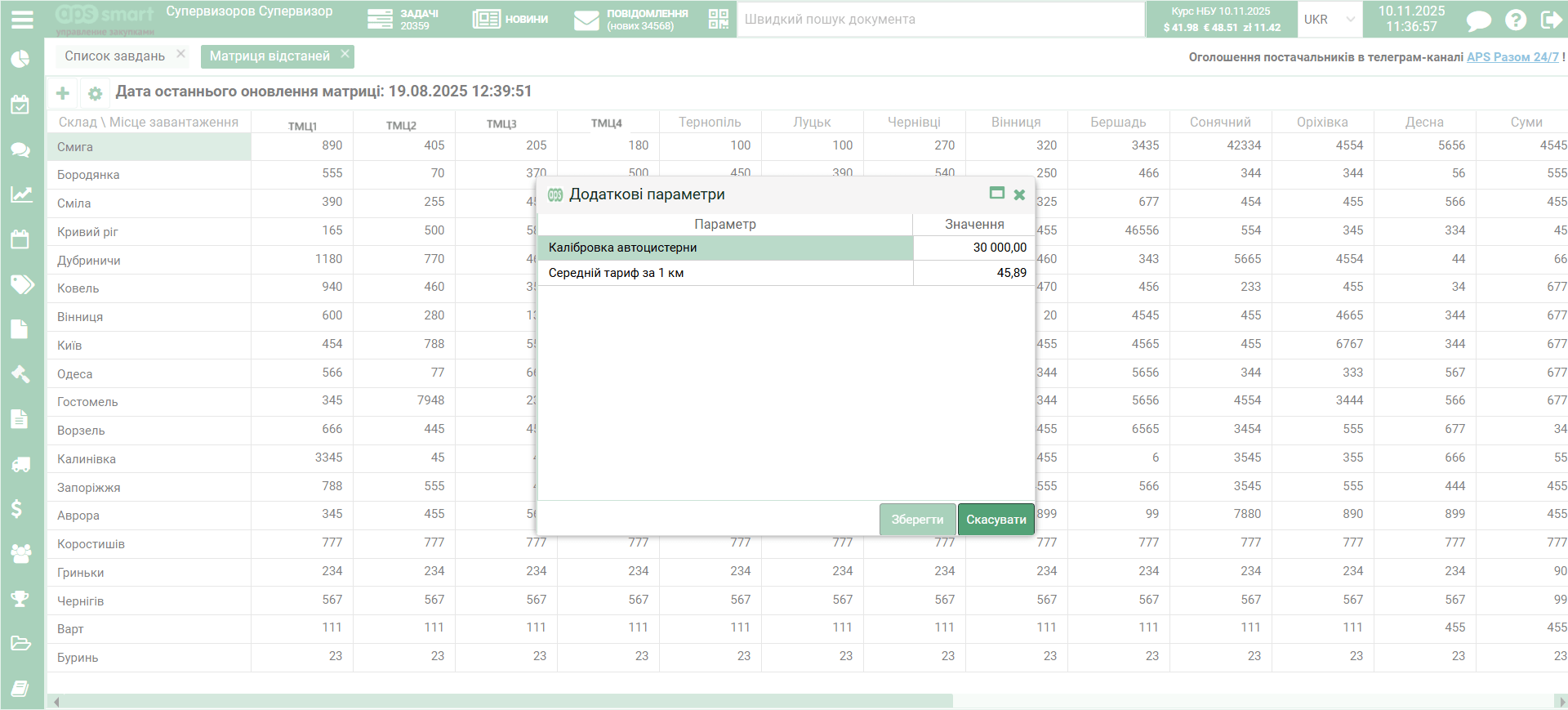Open the help question mark icon

1516,20
